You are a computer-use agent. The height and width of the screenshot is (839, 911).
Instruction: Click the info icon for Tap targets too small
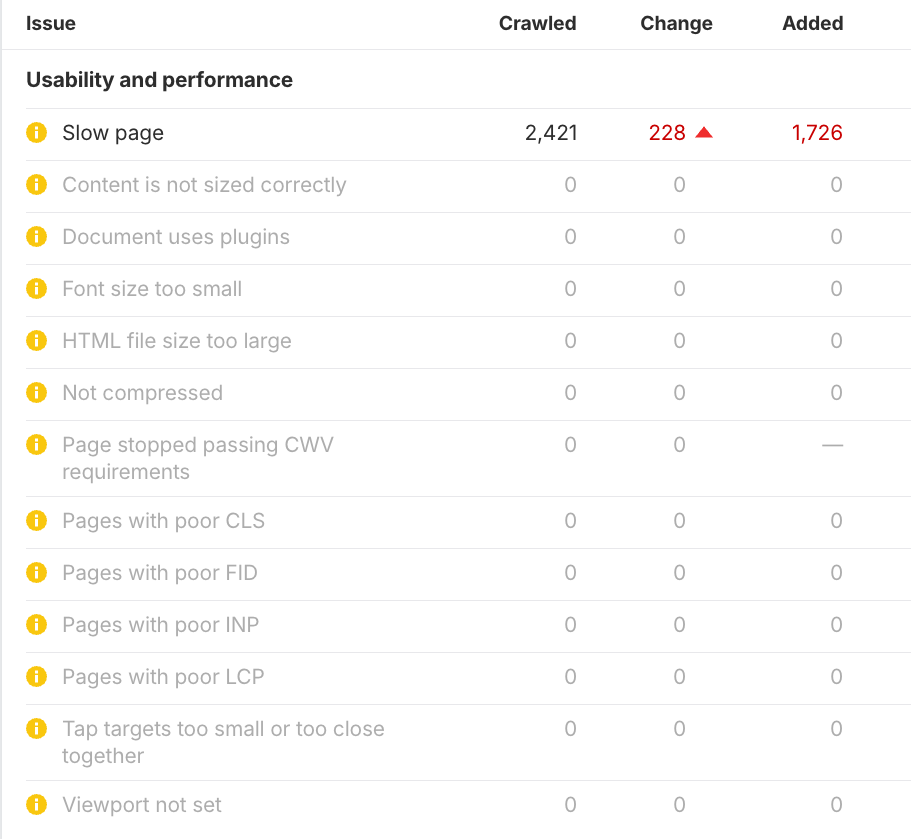tap(36, 729)
